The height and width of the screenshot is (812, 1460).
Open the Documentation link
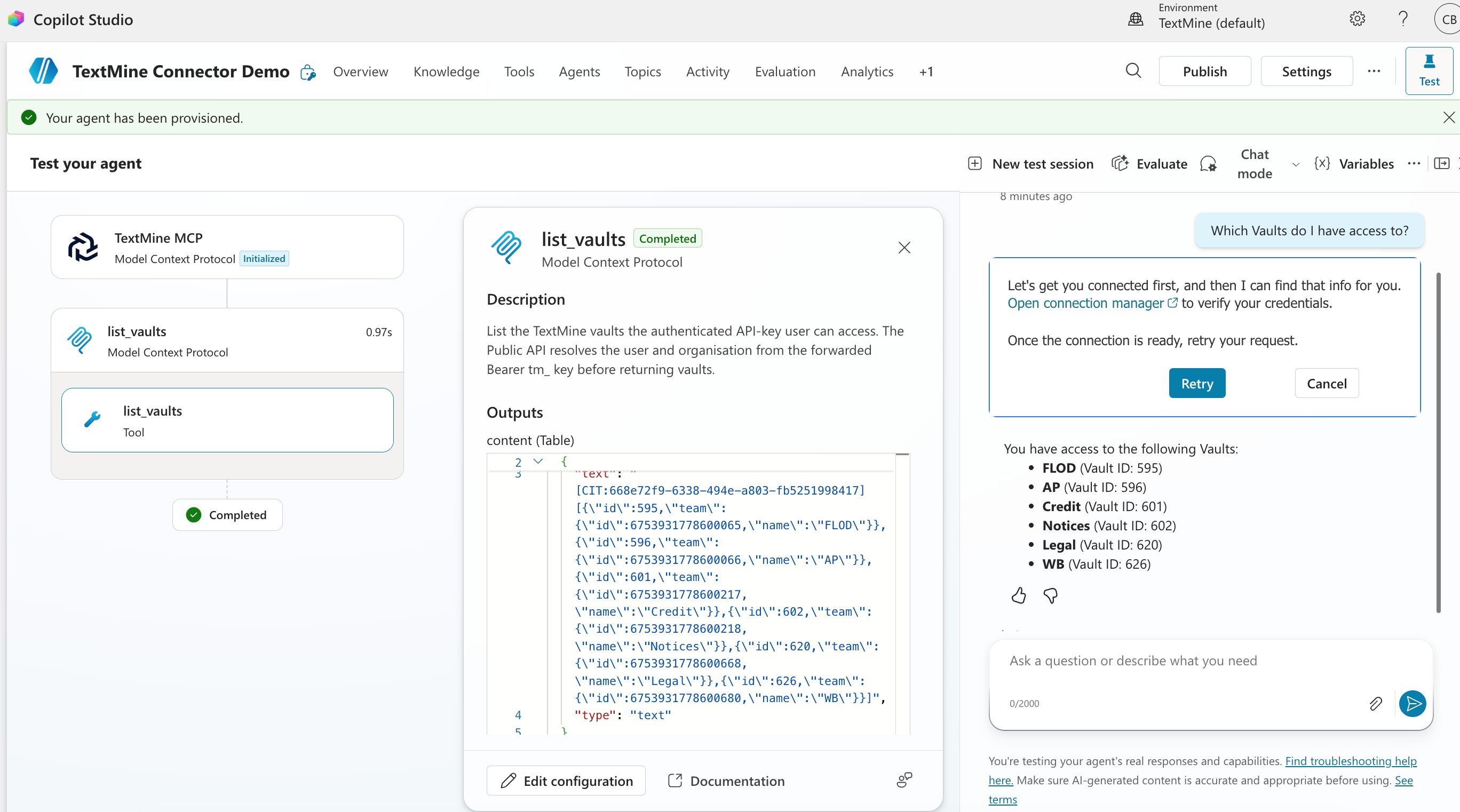click(726, 781)
